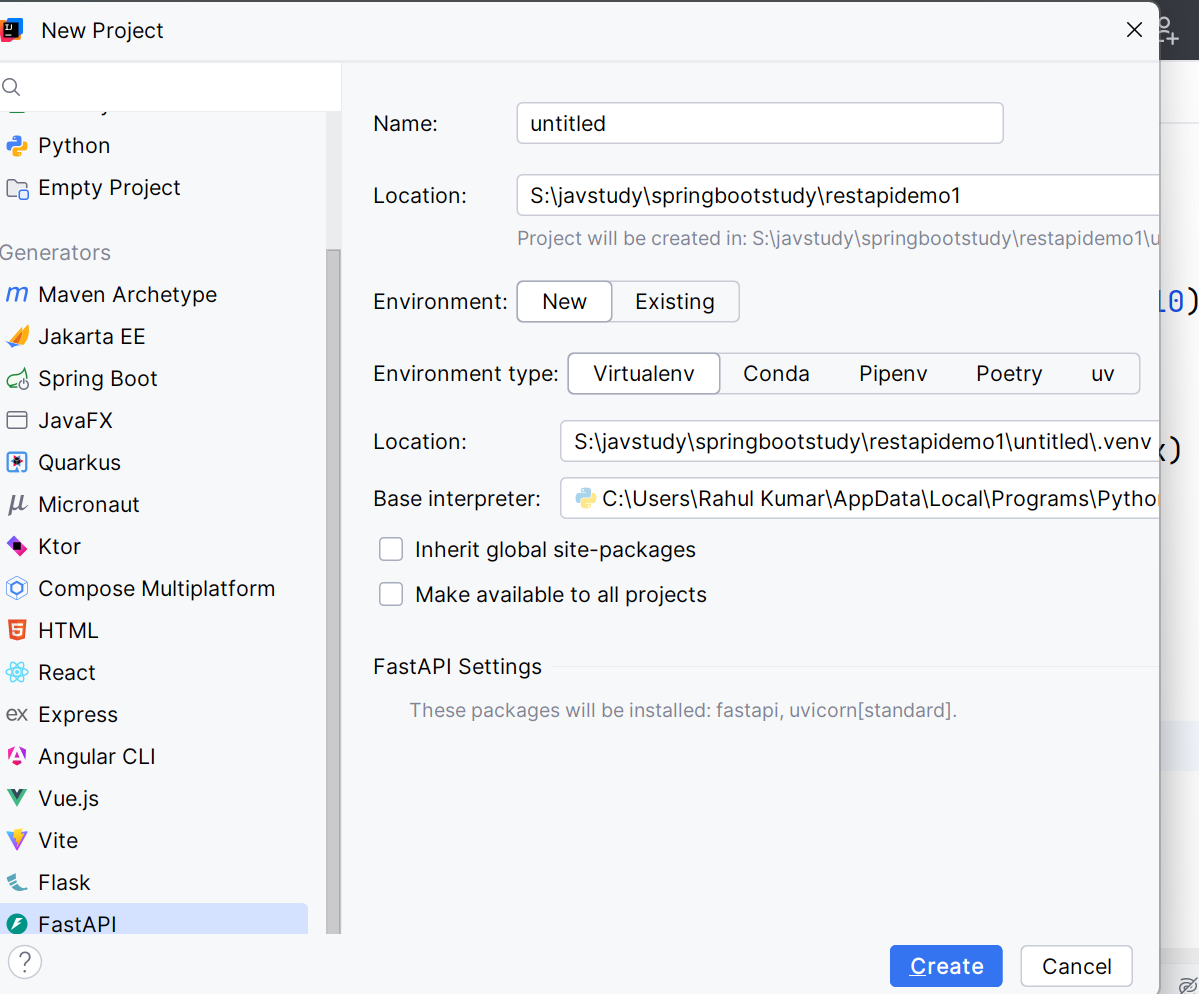Choose uv environment type
Viewport: 1199px width, 994px height.
(x=1102, y=374)
